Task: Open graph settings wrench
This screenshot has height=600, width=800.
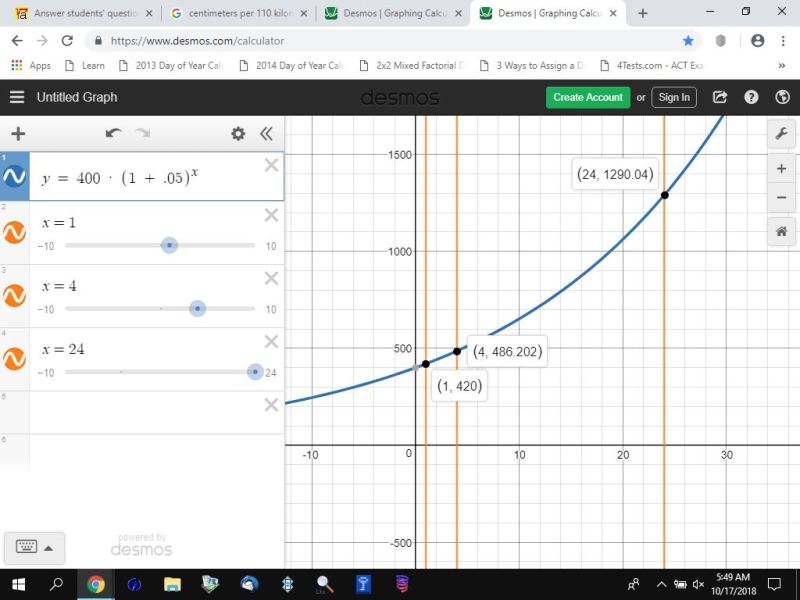Action: 781,134
